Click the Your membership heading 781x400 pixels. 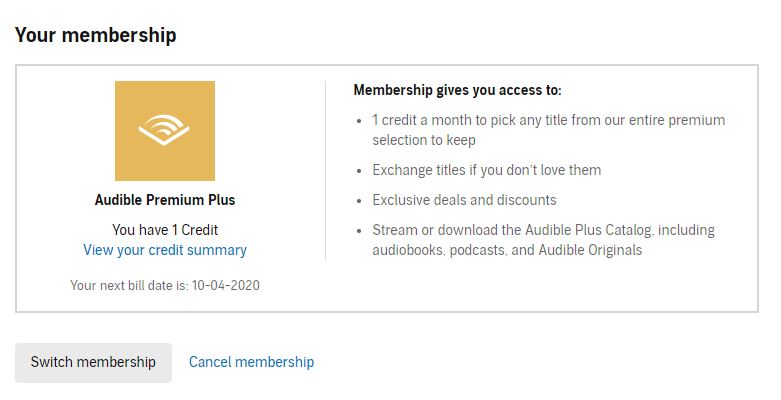click(x=95, y=35)
